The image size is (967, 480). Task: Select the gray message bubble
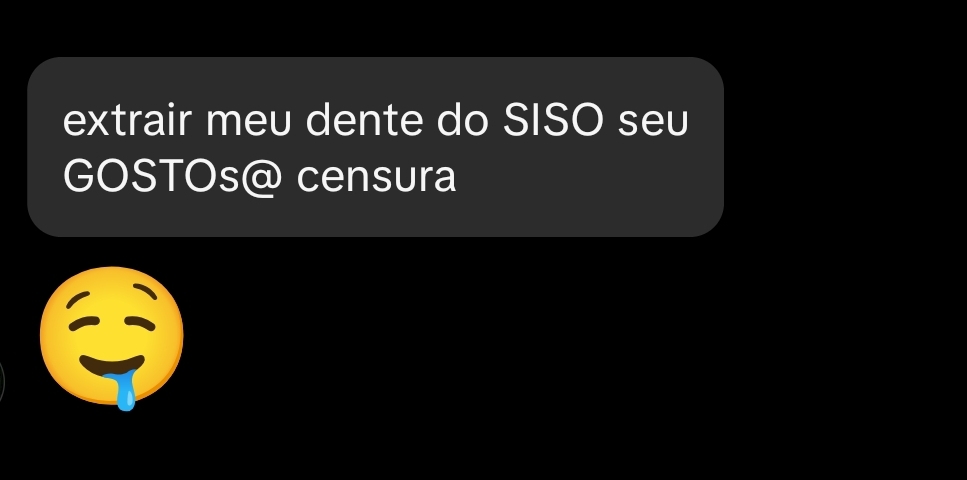[x=375, y=147]
